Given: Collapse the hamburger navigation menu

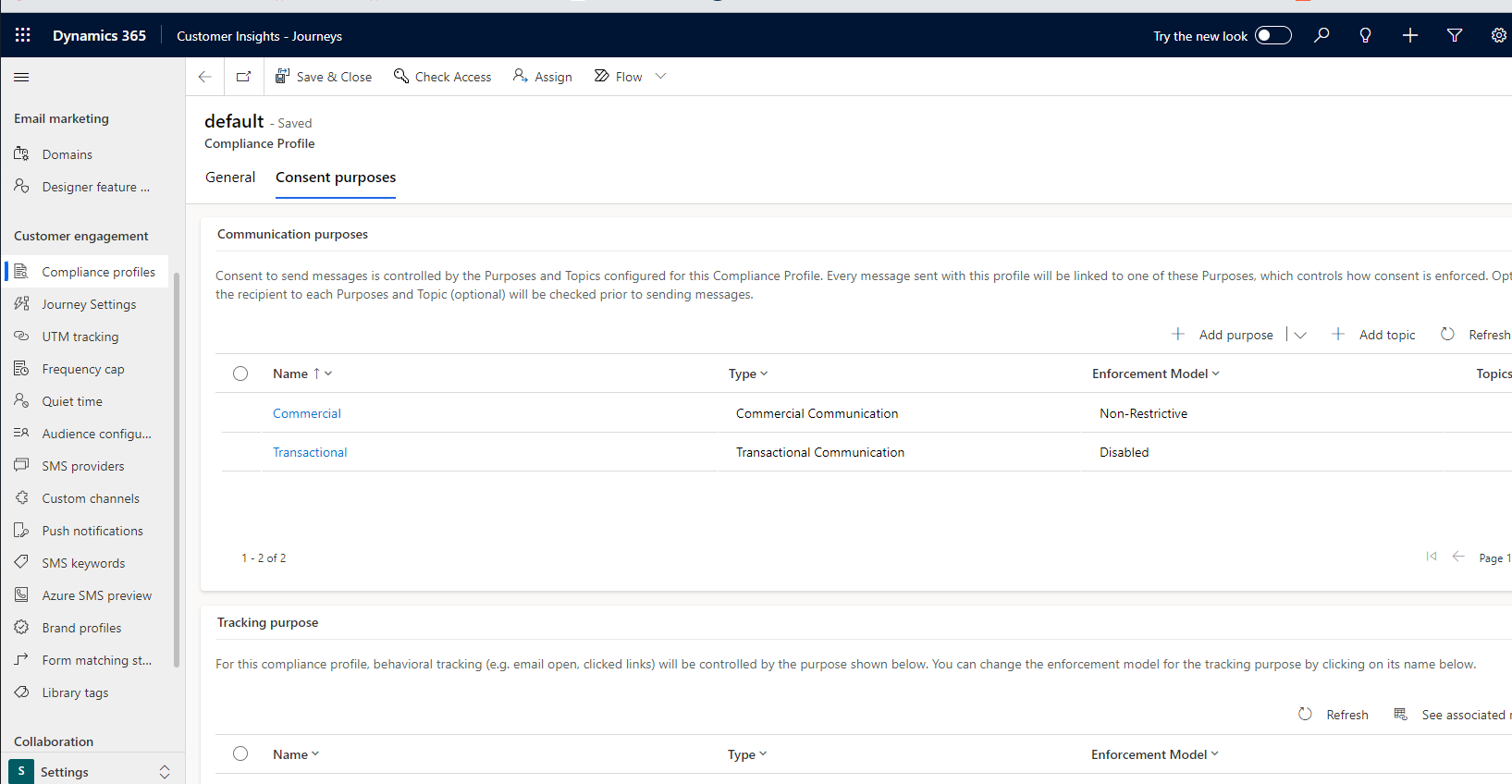Looking at the screenshot, I should [21, 77].
